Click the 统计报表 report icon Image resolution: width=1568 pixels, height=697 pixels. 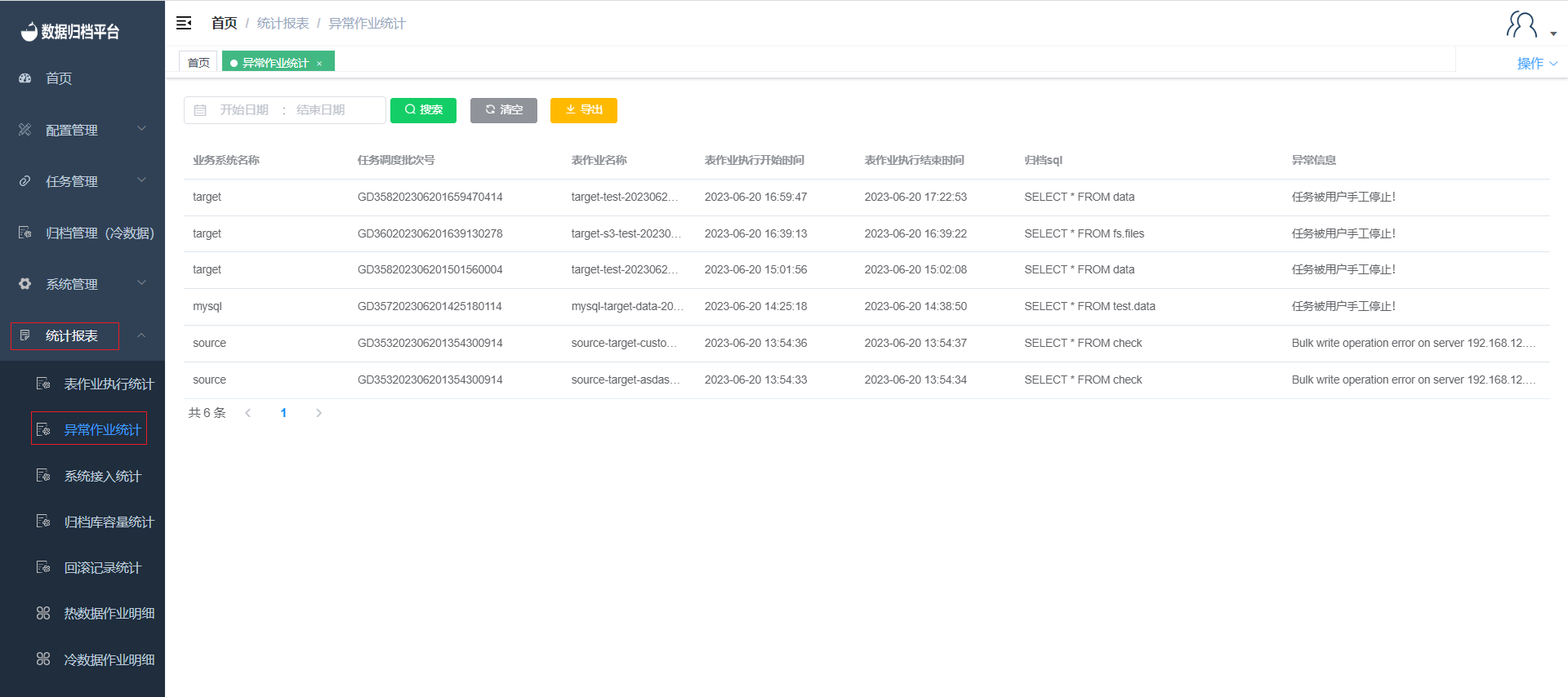click(x=25, y=335)
